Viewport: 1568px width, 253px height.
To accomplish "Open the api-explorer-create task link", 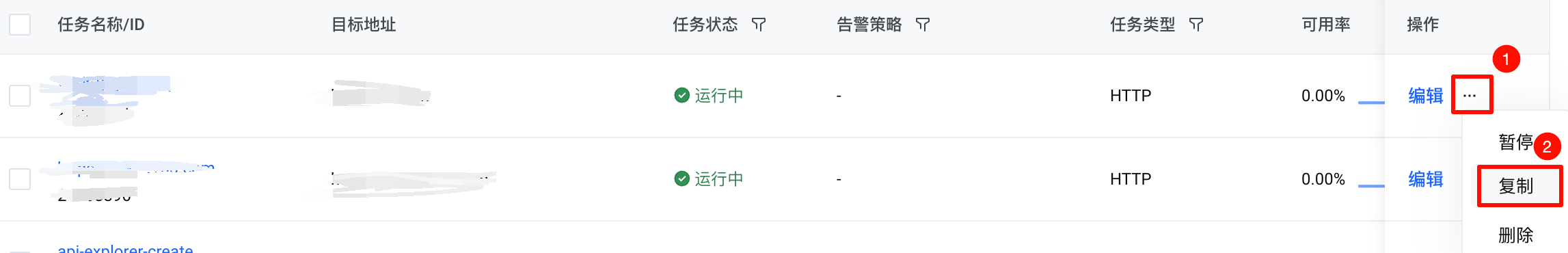I will [x=126, y=248].
